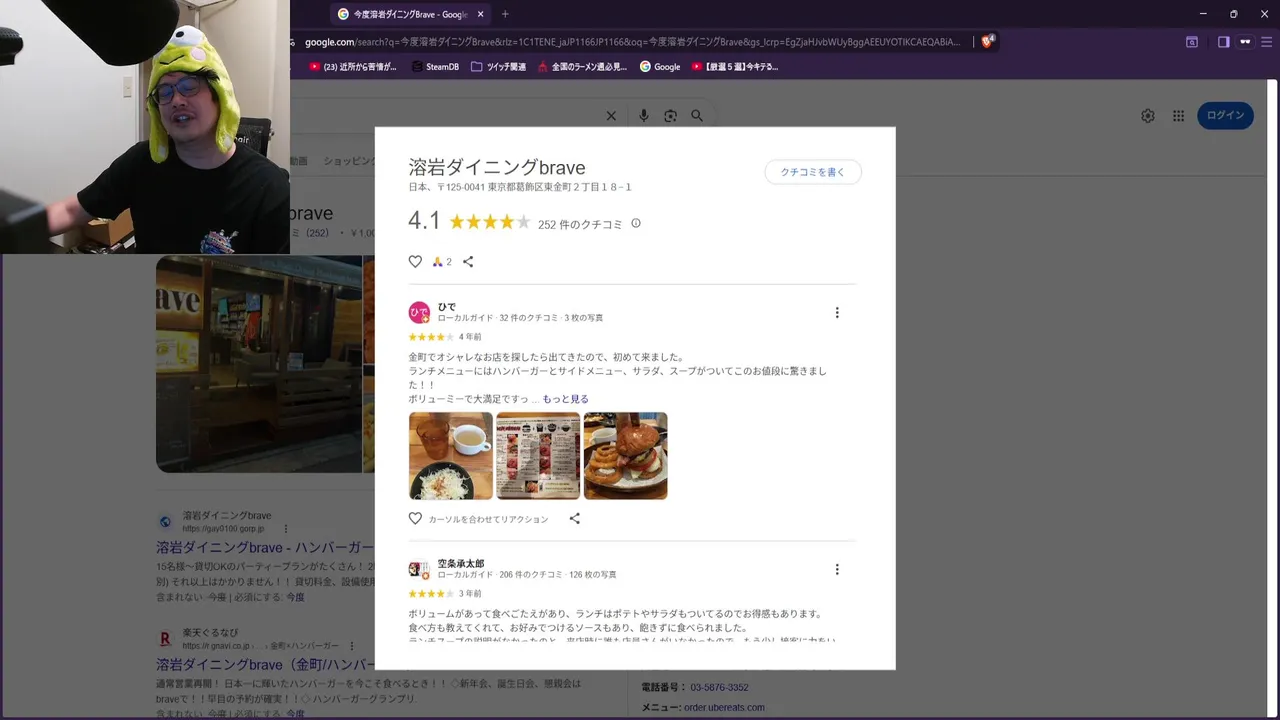Click phone number 03-5876-3352
This screenshot has width=1280, height=720.
pyautogui.click(x=721, y=687)
